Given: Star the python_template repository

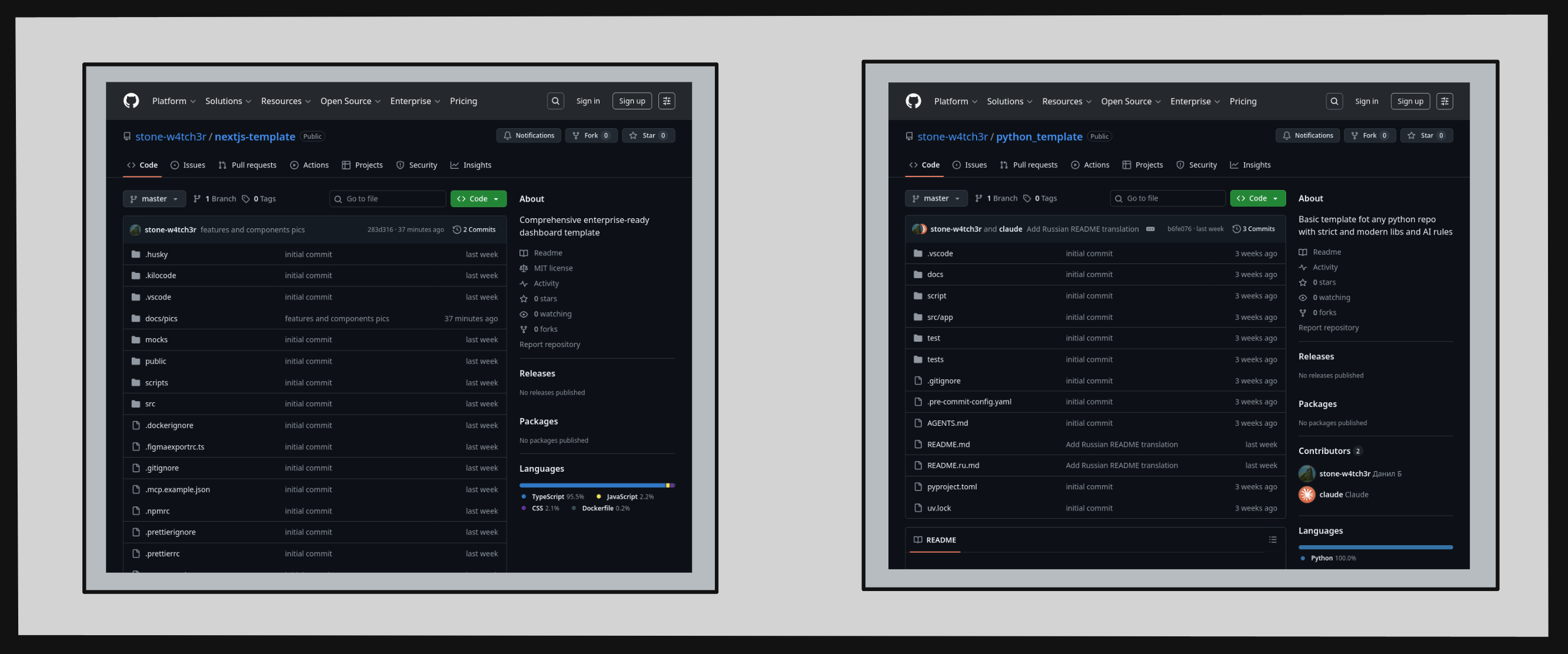Looking at the screenshot, I should pos(1426,136).
